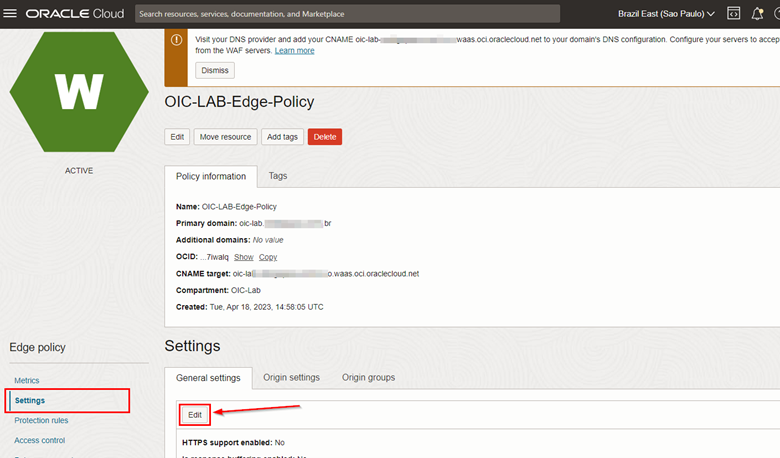Click the OIC-LAB-Edge-Policy page title
Screen dimensions: 780x458
pyautogui.click(x=239, y=101)
